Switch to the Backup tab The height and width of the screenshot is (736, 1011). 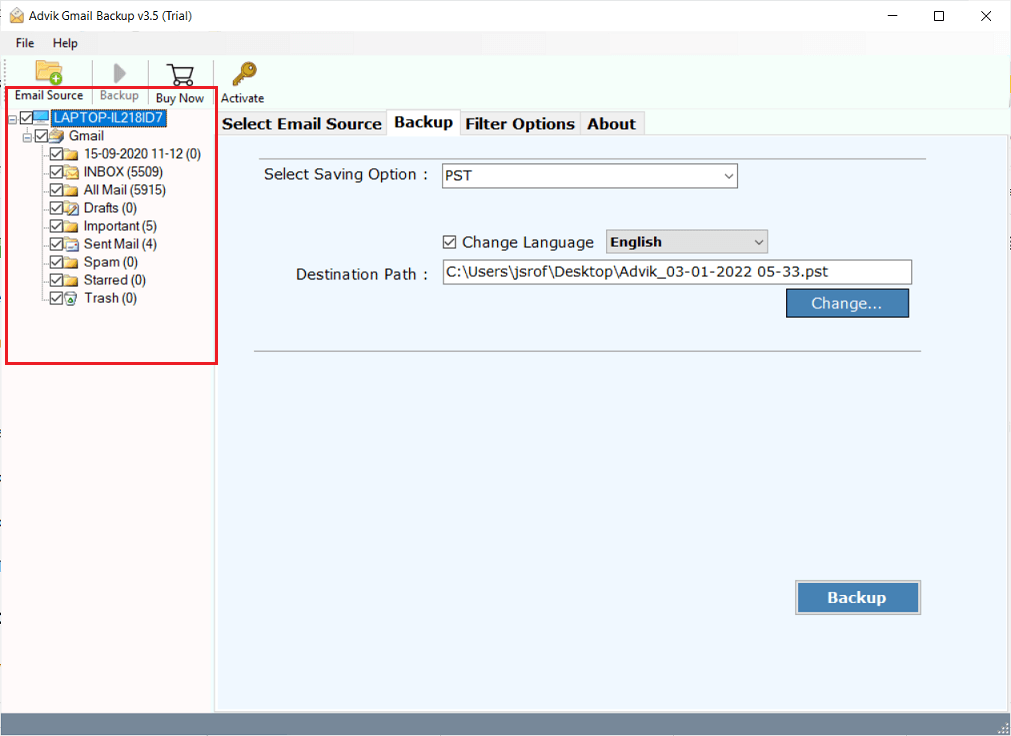[424, 122]
